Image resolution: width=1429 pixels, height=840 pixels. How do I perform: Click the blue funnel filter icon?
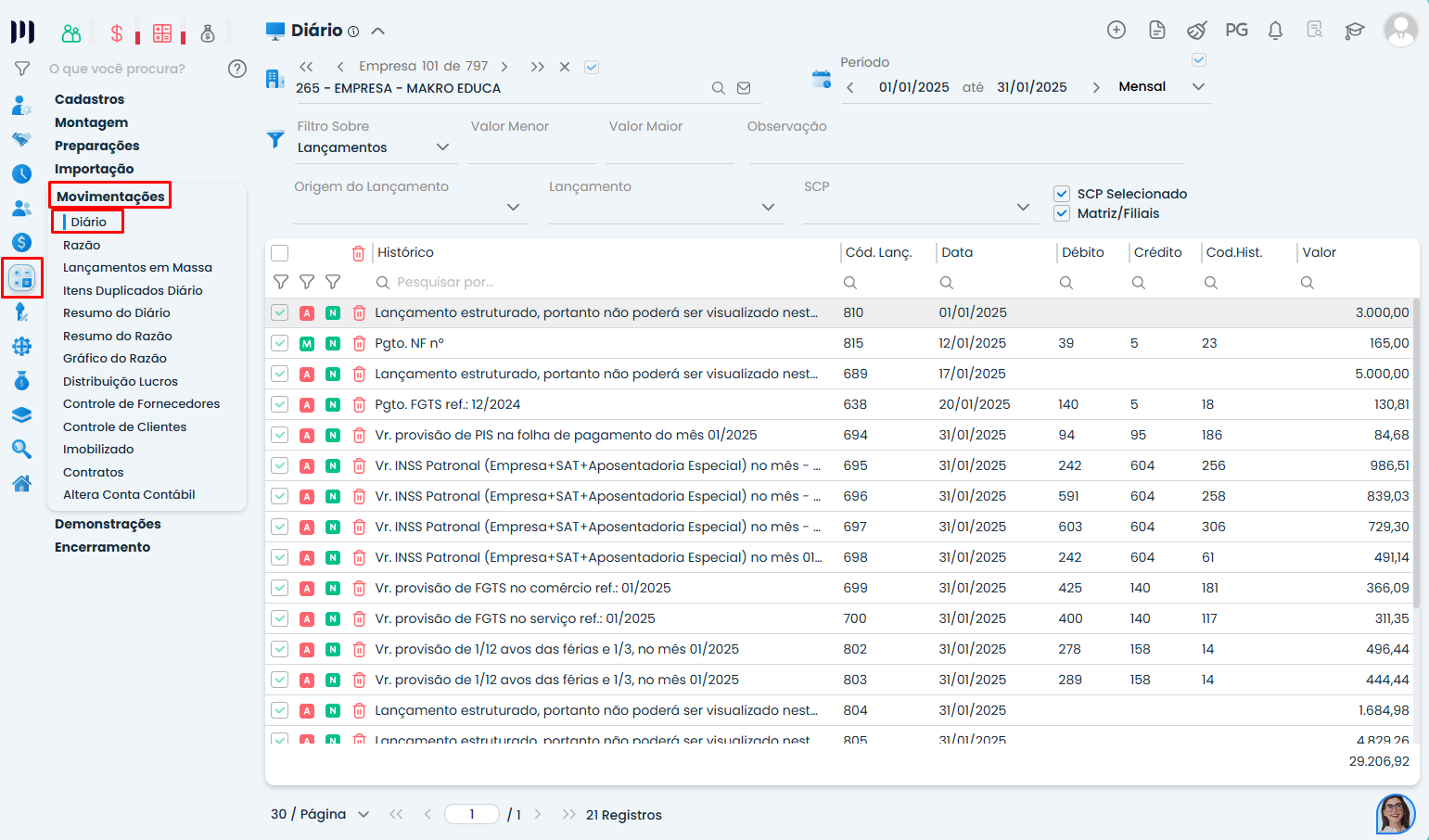click(x=275, y=140)
